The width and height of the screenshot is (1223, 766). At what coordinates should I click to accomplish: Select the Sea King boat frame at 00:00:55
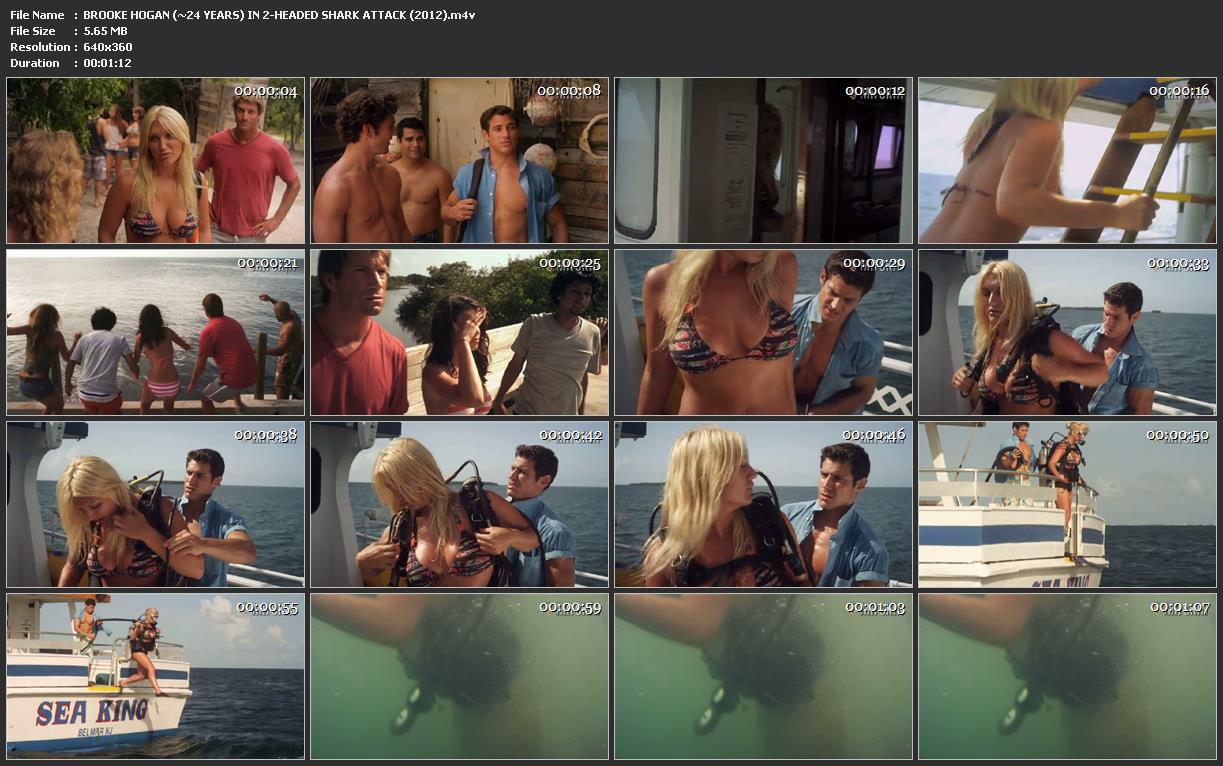point(155,676)
